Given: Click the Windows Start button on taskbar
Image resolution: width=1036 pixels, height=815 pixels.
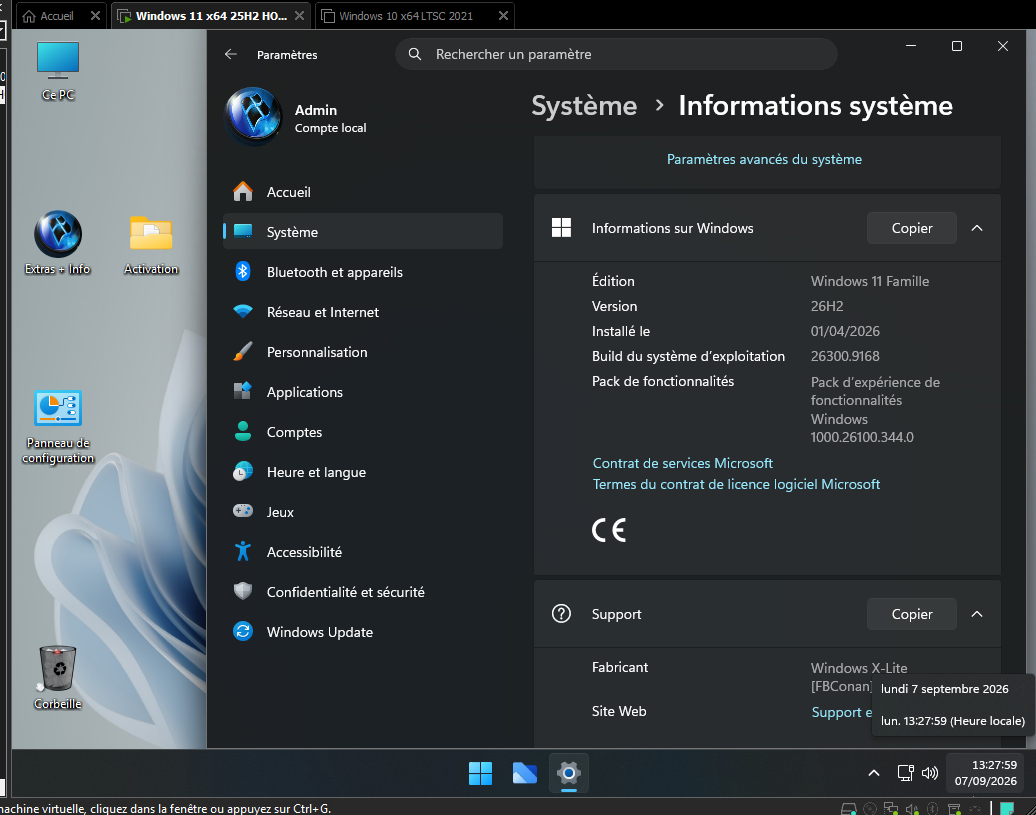Looking at the screenshot, I should coord(480,773).
